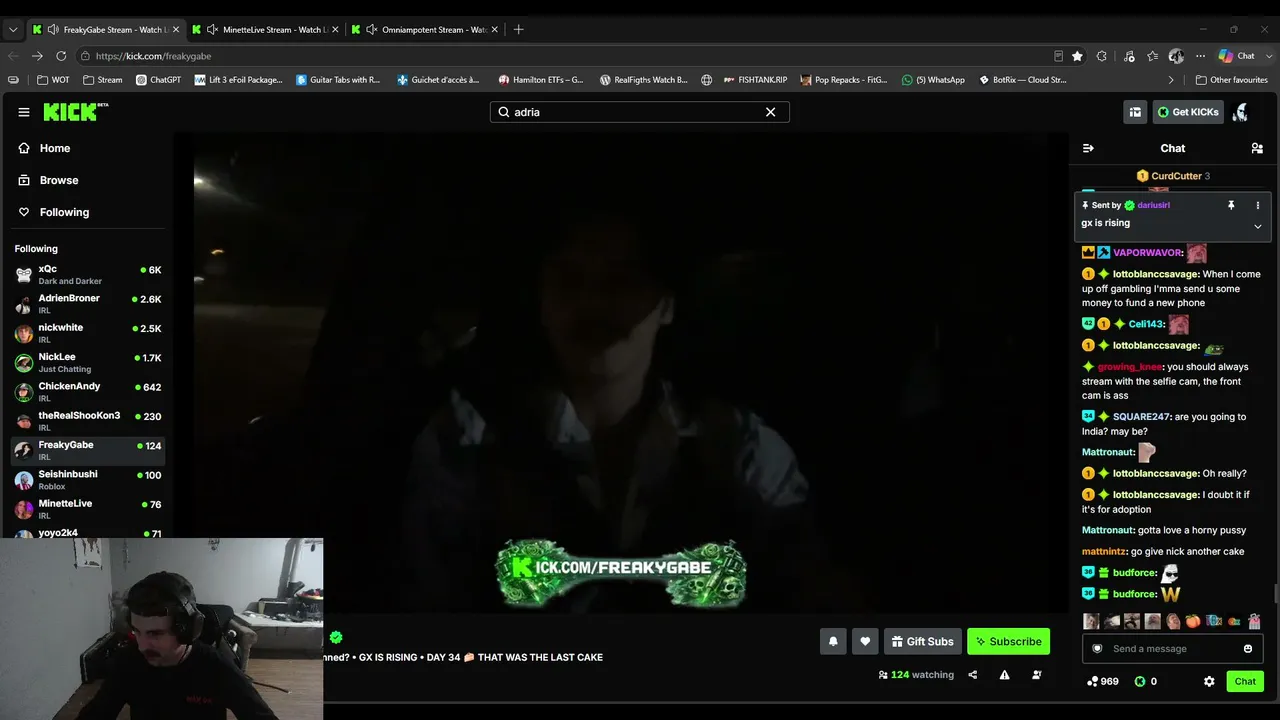Open a new browser tab

coord(518,29)
